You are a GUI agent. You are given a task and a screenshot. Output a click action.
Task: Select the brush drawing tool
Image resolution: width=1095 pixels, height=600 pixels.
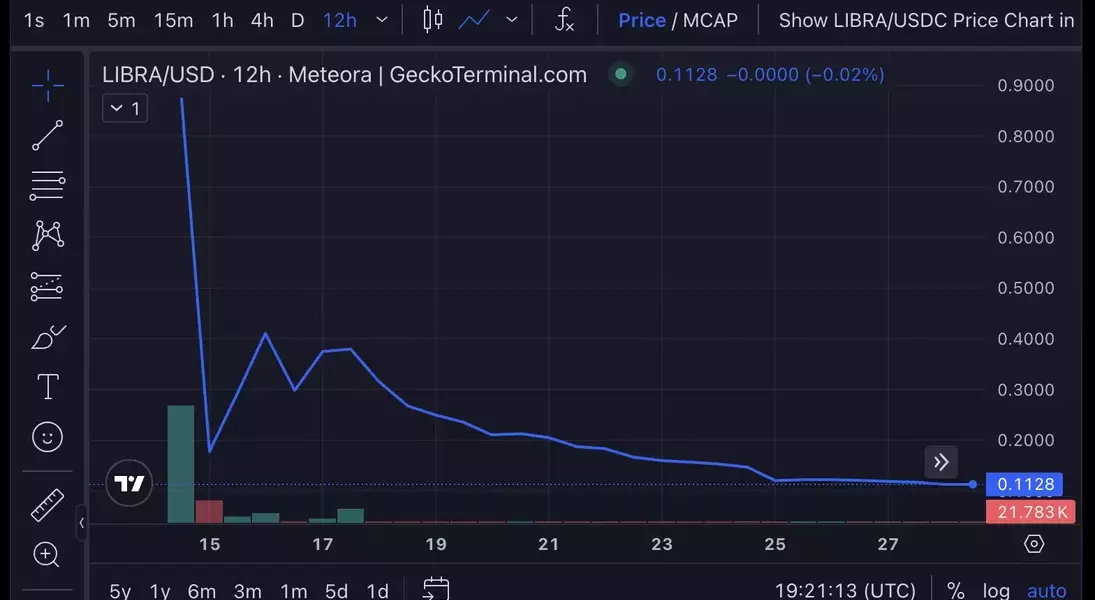point(47,337)
